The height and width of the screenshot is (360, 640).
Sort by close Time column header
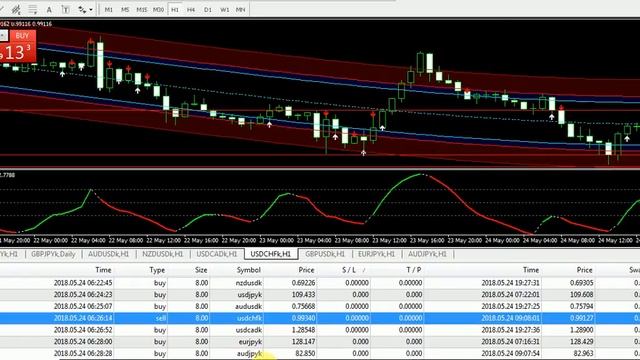[531, 270]
